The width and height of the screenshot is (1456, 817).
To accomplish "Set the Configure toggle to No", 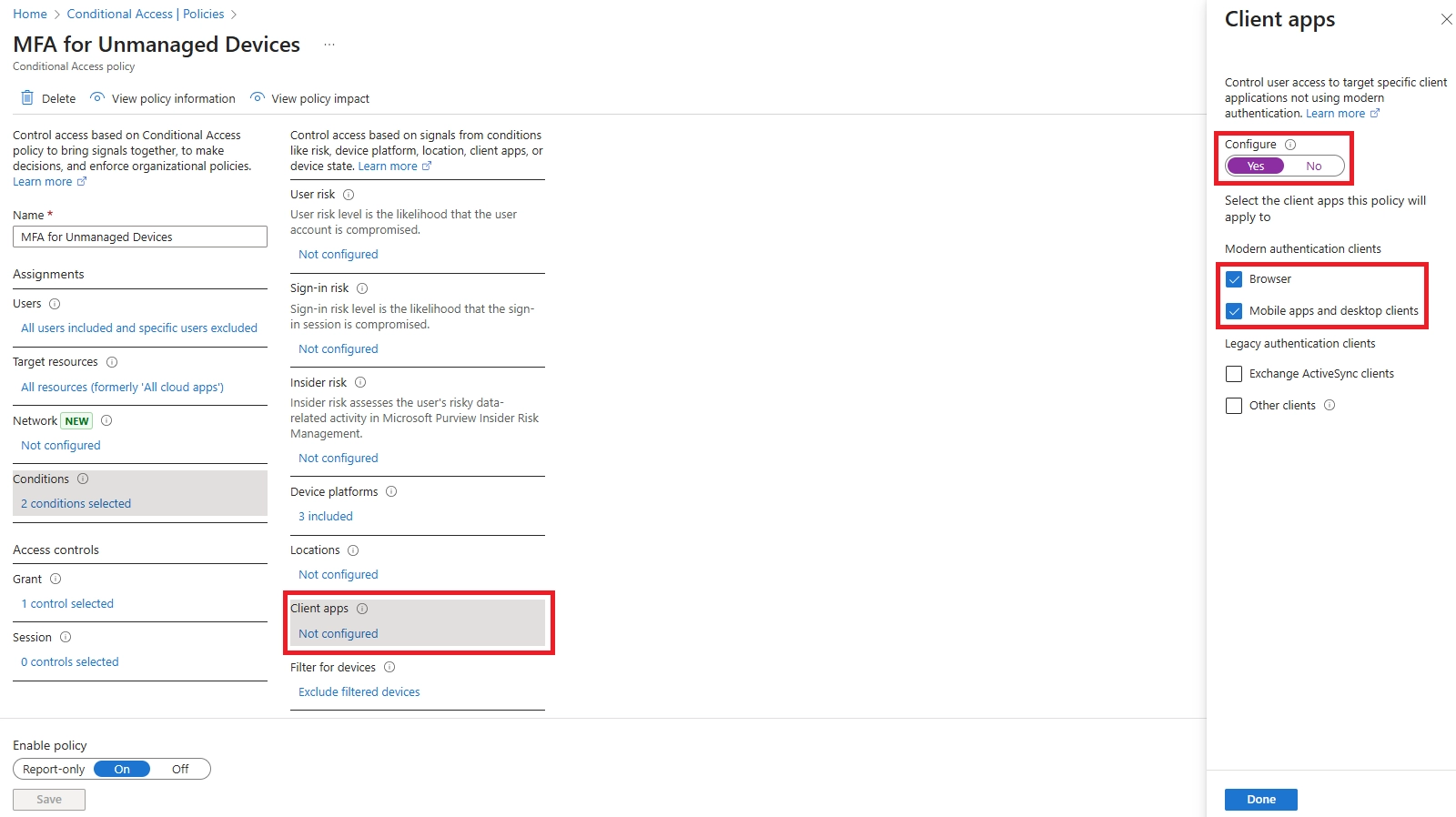I will (1313, 166).
